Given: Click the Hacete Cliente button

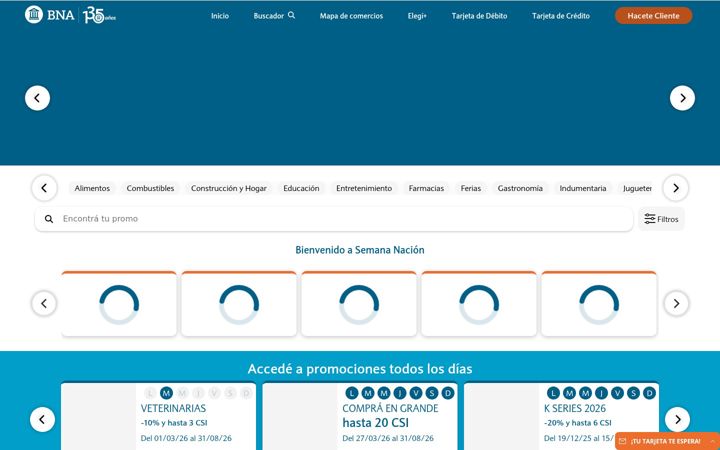Looking at the screenshot, I should [653, 16].
